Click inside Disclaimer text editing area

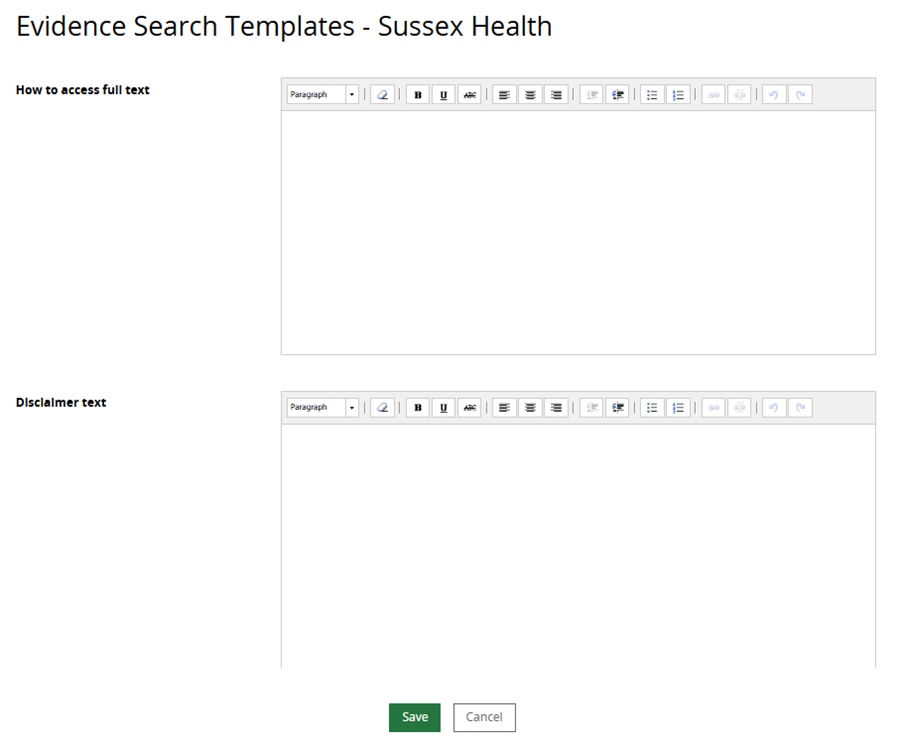pyautogui.click(x=578, y=546)
